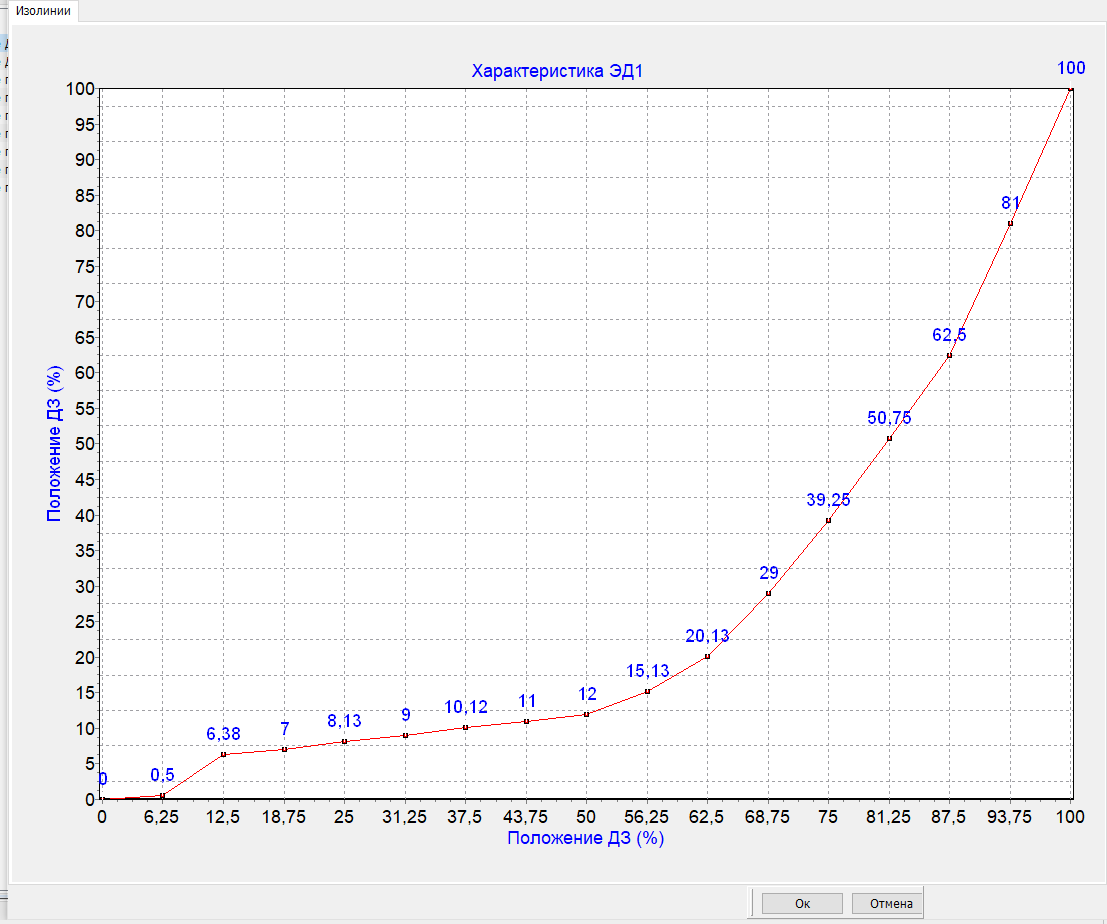Select the curve point with value 81

click(1010, 223)
